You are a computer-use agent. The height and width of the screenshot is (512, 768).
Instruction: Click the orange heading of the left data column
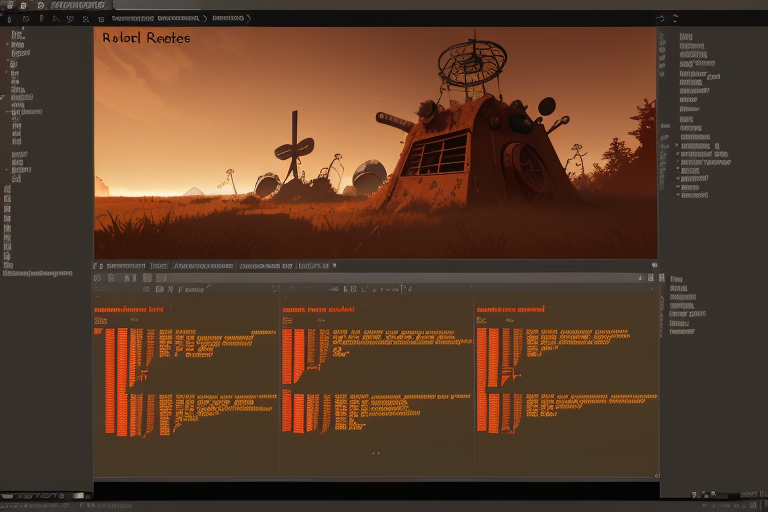[128, 310]
